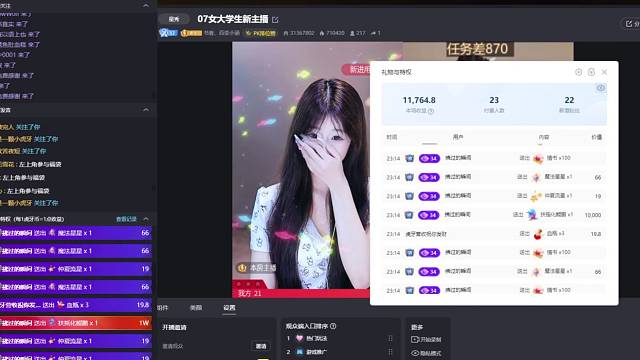The height and width of the screenshot is (360, 640).
Task: Click the new fans count 22
Action: click(x=569, y=100)
